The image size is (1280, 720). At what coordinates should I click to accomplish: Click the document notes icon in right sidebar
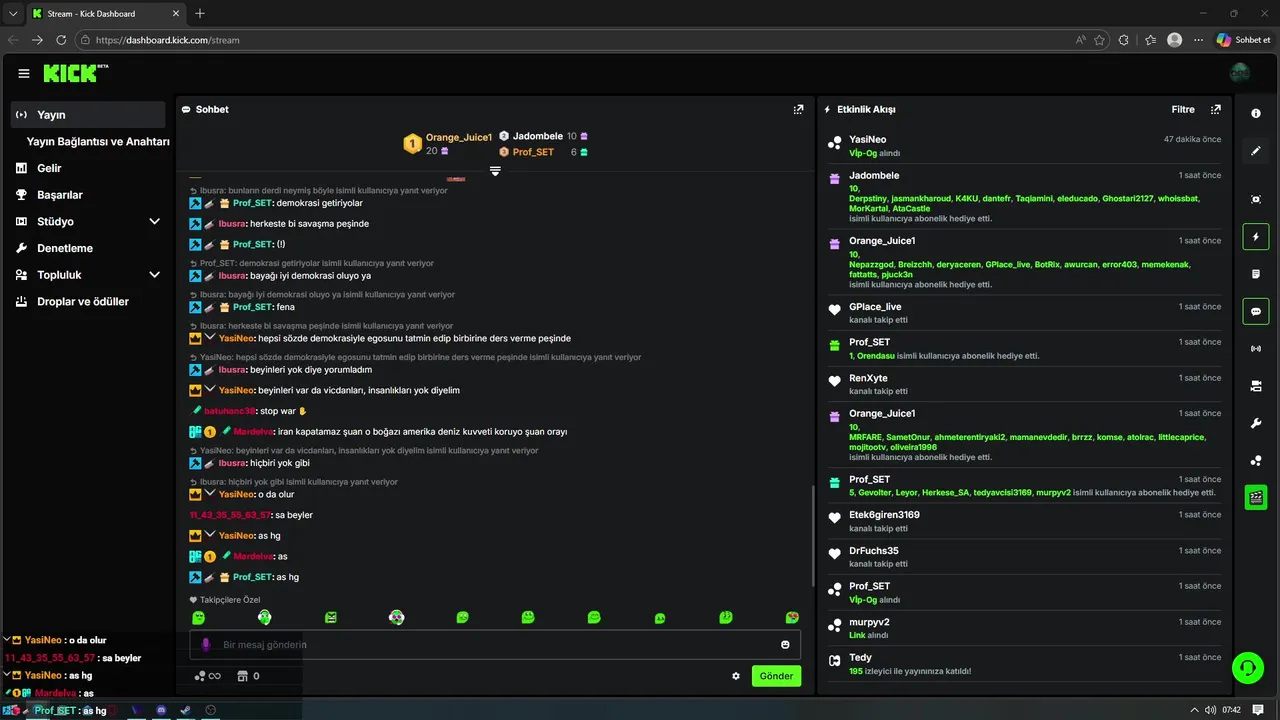click(x=1256, y=274)
